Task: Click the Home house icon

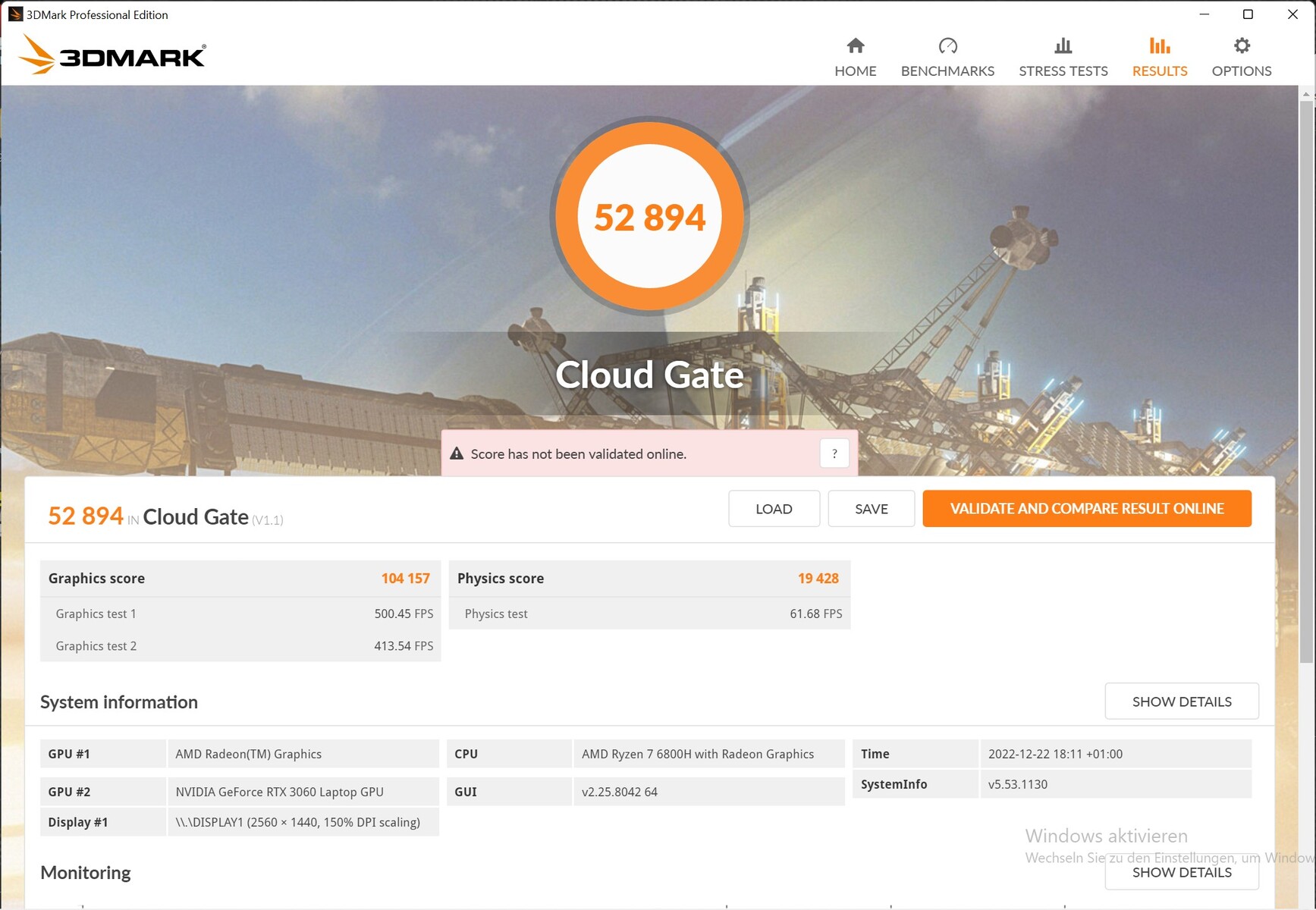Action: click(855, 46)
